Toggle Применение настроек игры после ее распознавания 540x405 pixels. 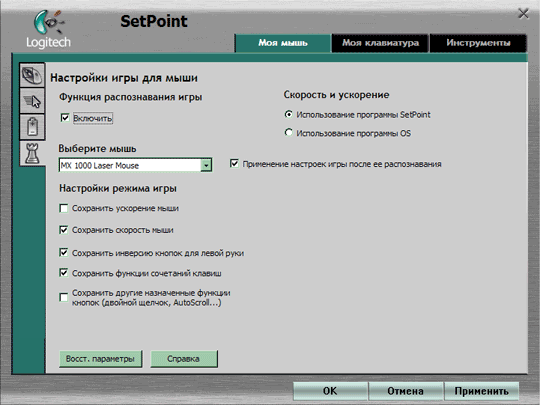point(234,164)
